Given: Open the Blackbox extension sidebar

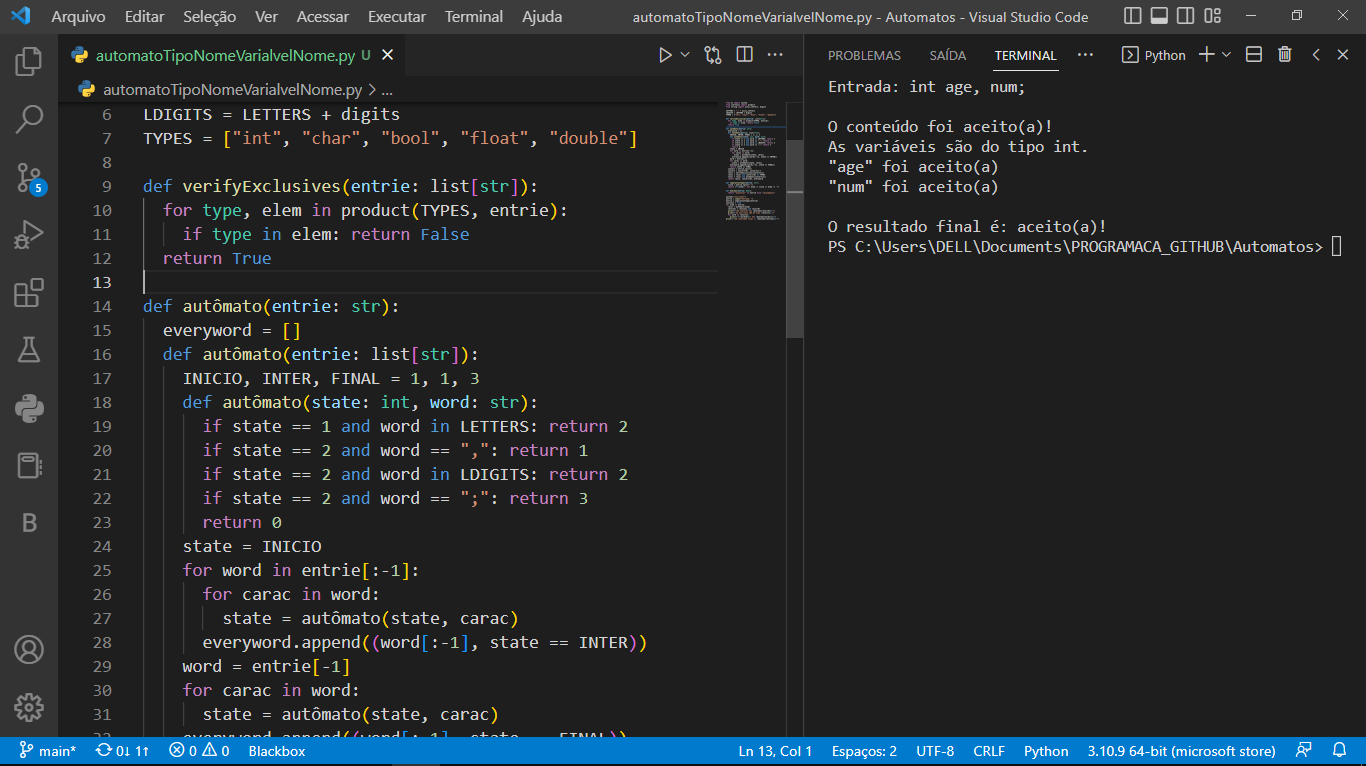Looking at the screenshot, I should pyautogui.click(x=30, y=522).
